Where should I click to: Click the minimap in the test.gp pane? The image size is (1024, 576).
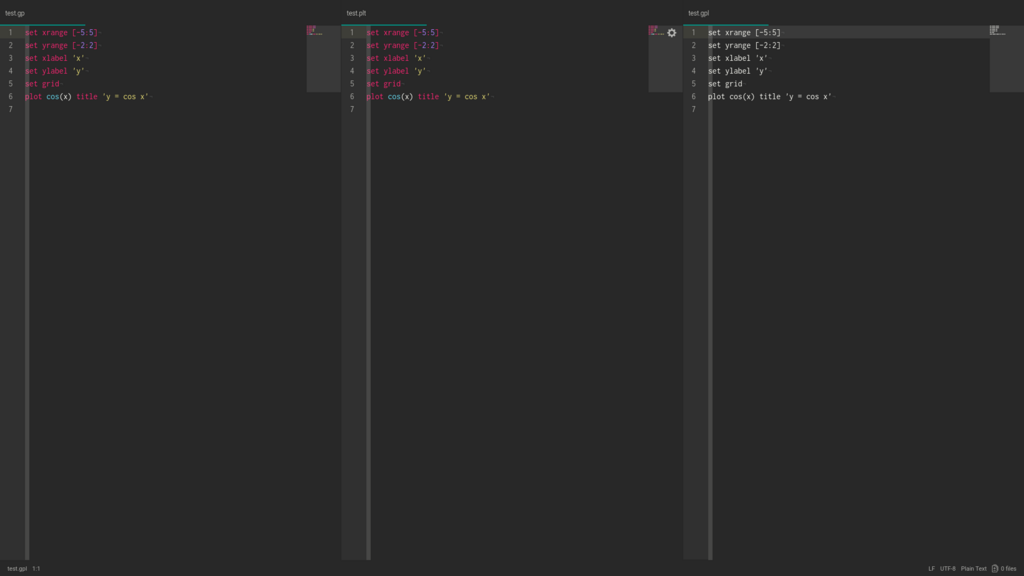click(x=323, y=59)
